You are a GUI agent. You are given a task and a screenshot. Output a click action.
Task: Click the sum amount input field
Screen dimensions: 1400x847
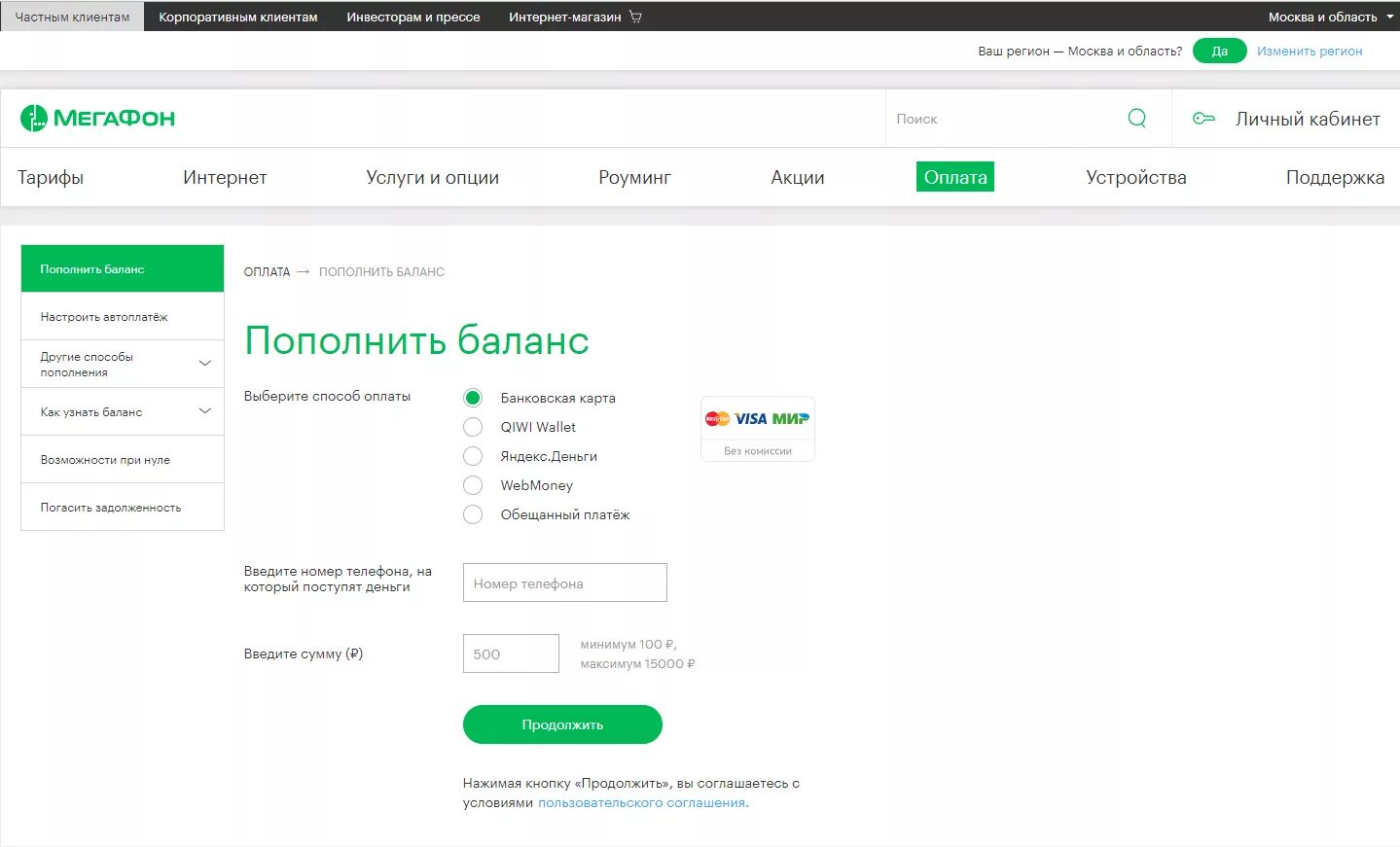[x=511, y=653]
